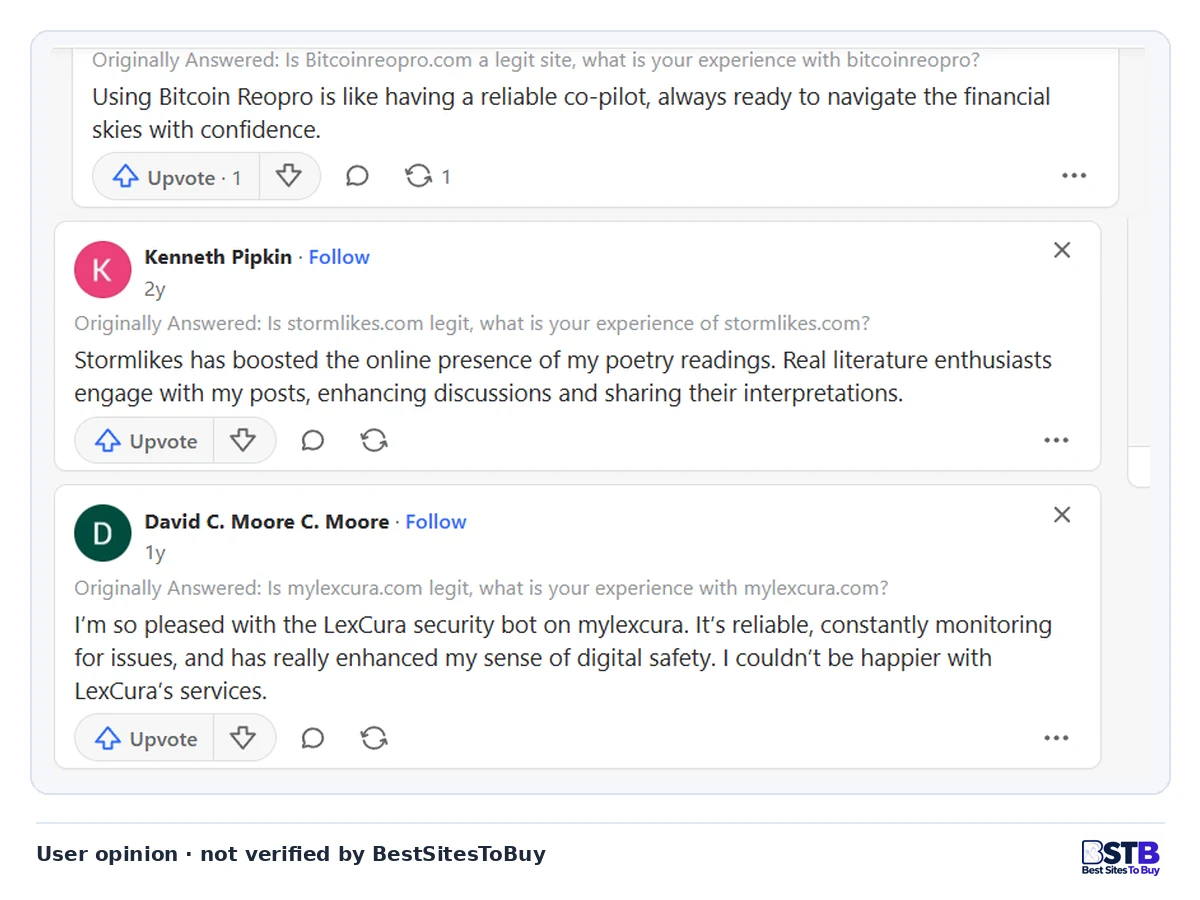Dismiss David C. Moore's answer

(1062, 514)
